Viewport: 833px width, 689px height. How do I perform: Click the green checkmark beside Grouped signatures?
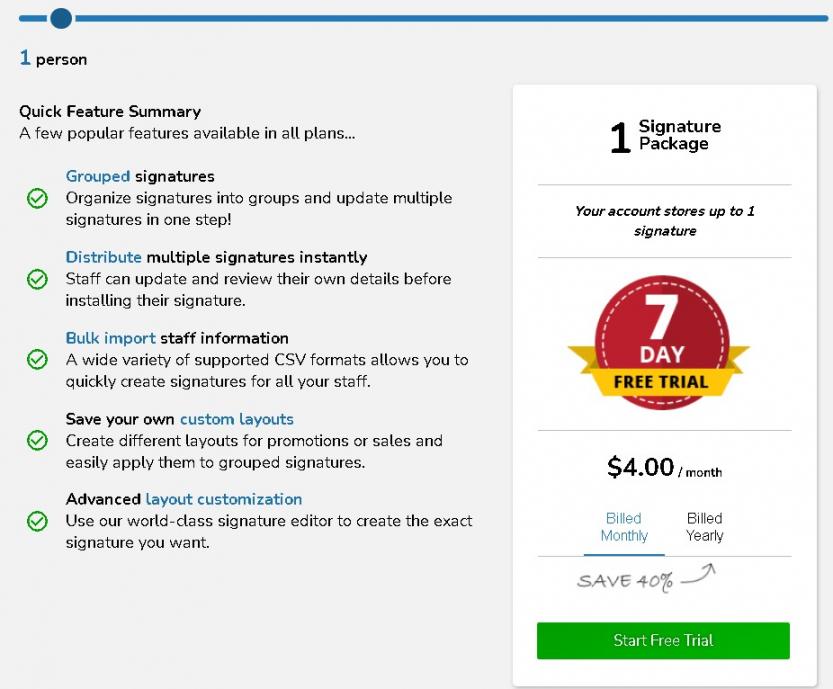coord(37,198)
